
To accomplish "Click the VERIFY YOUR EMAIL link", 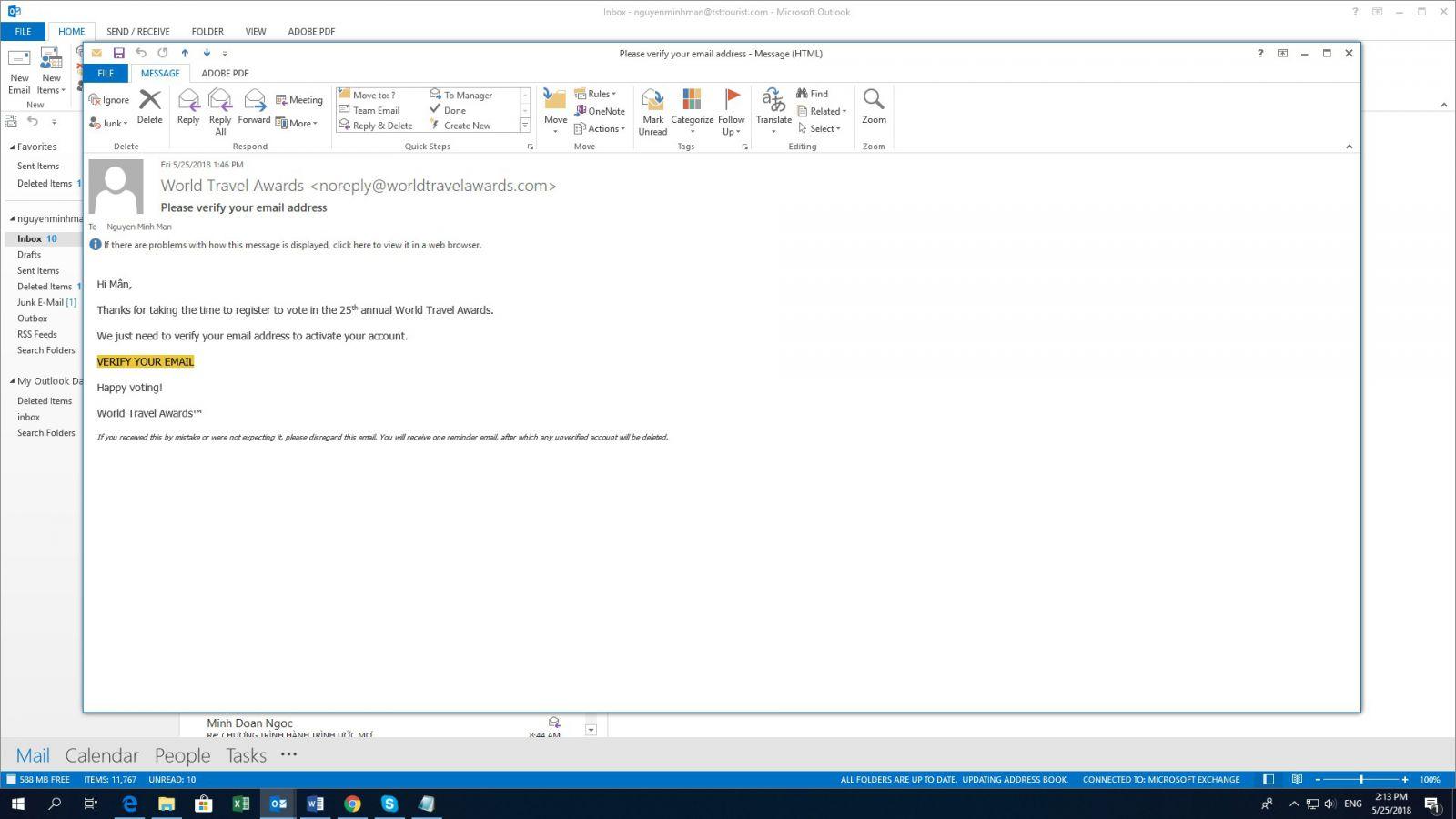I will coord(146,362).
